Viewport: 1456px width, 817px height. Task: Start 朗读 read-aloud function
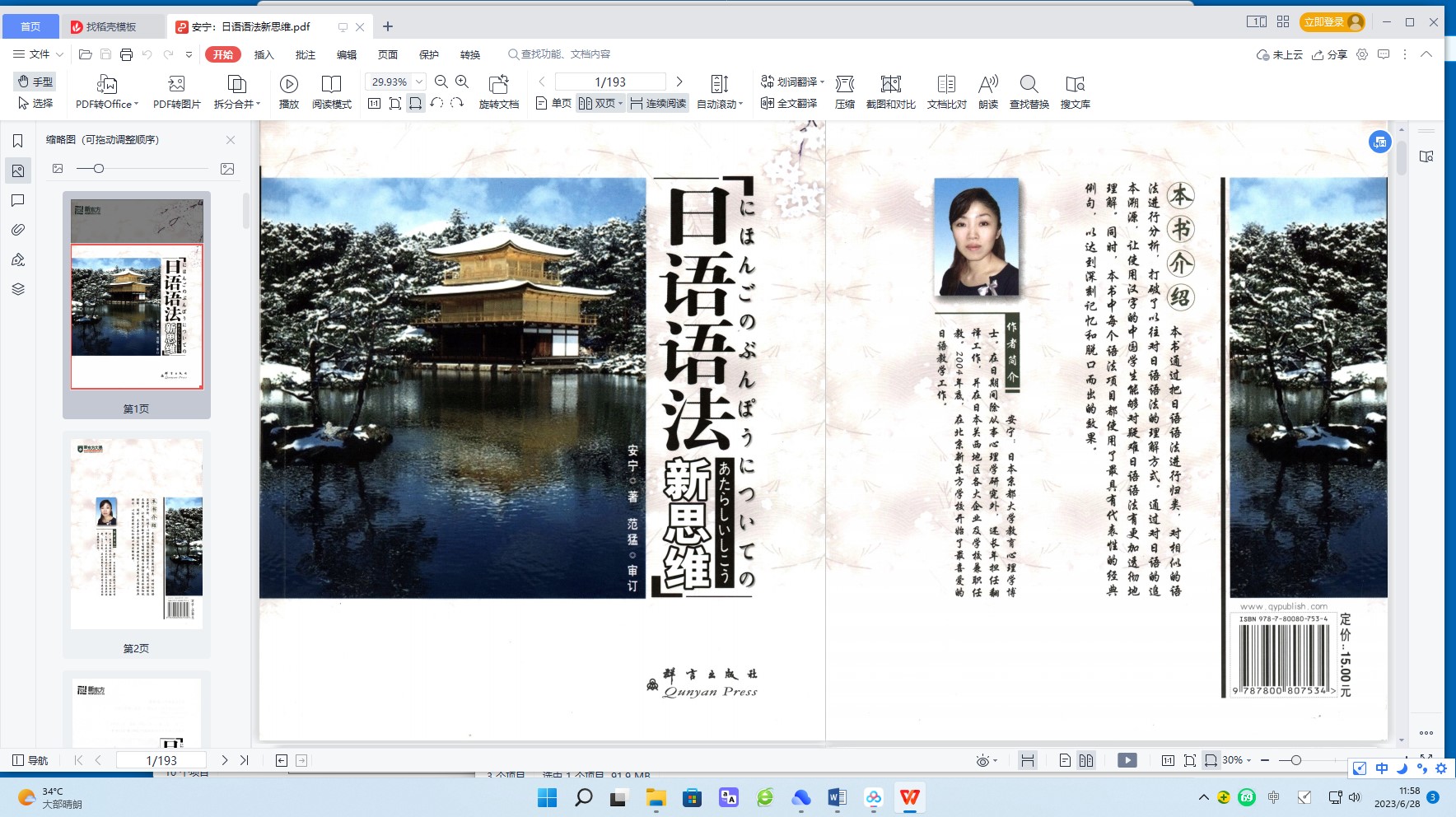pyautogui.click(x=987, y=84)
